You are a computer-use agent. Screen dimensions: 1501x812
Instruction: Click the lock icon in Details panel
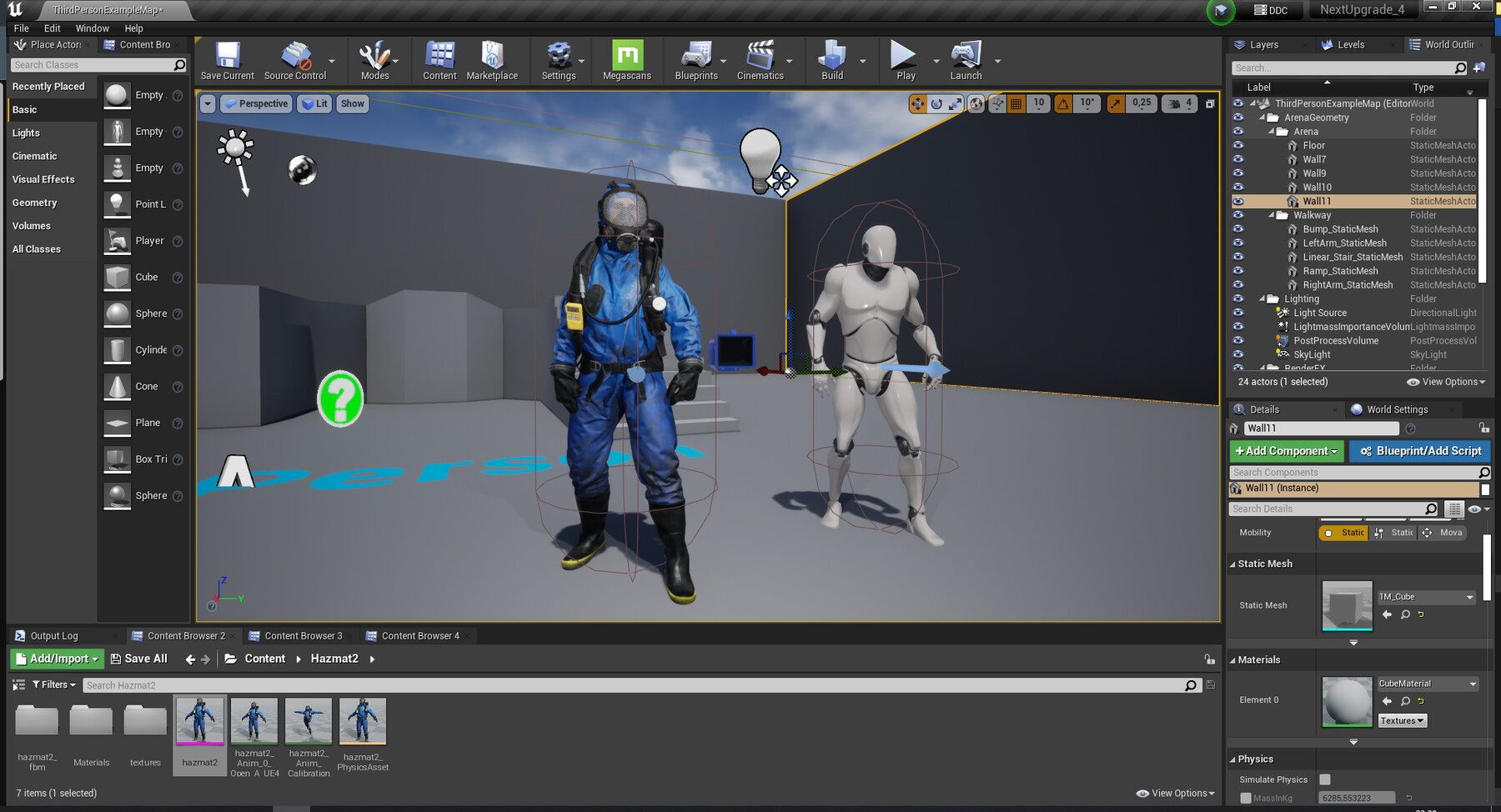coord(1483,428)
